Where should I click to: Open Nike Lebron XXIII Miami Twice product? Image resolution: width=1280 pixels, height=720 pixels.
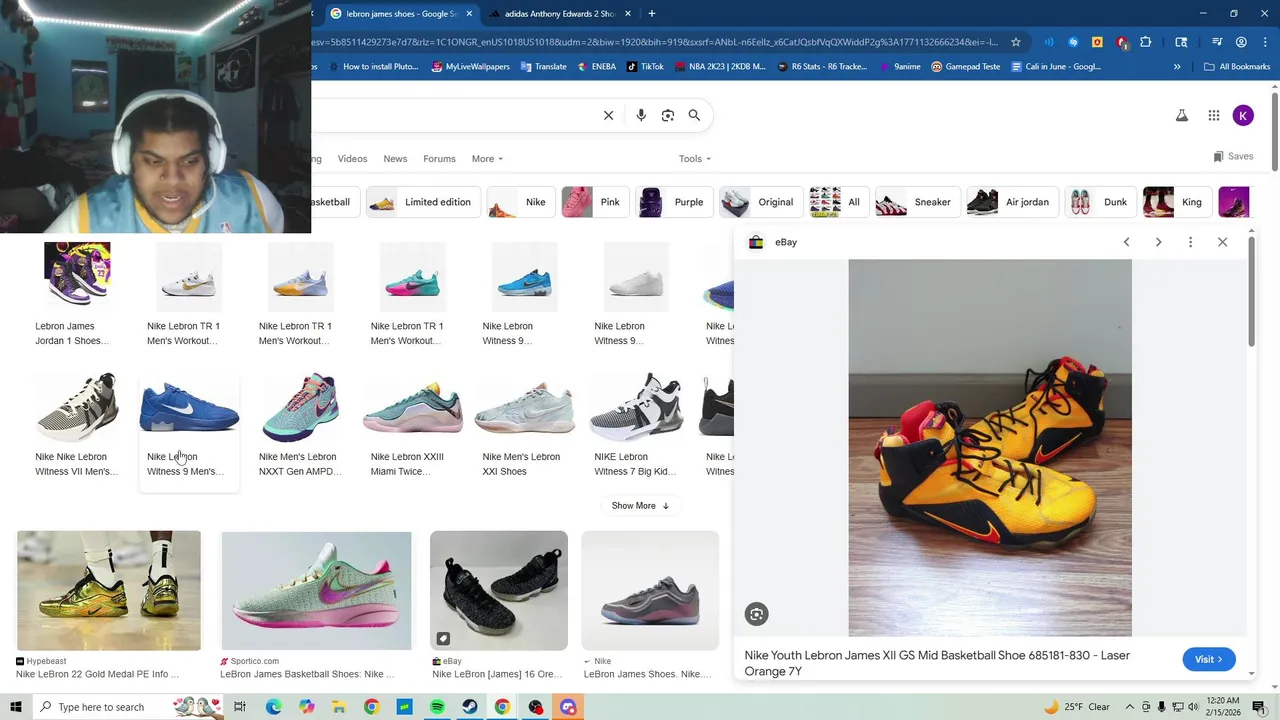[x=412, y=425]
